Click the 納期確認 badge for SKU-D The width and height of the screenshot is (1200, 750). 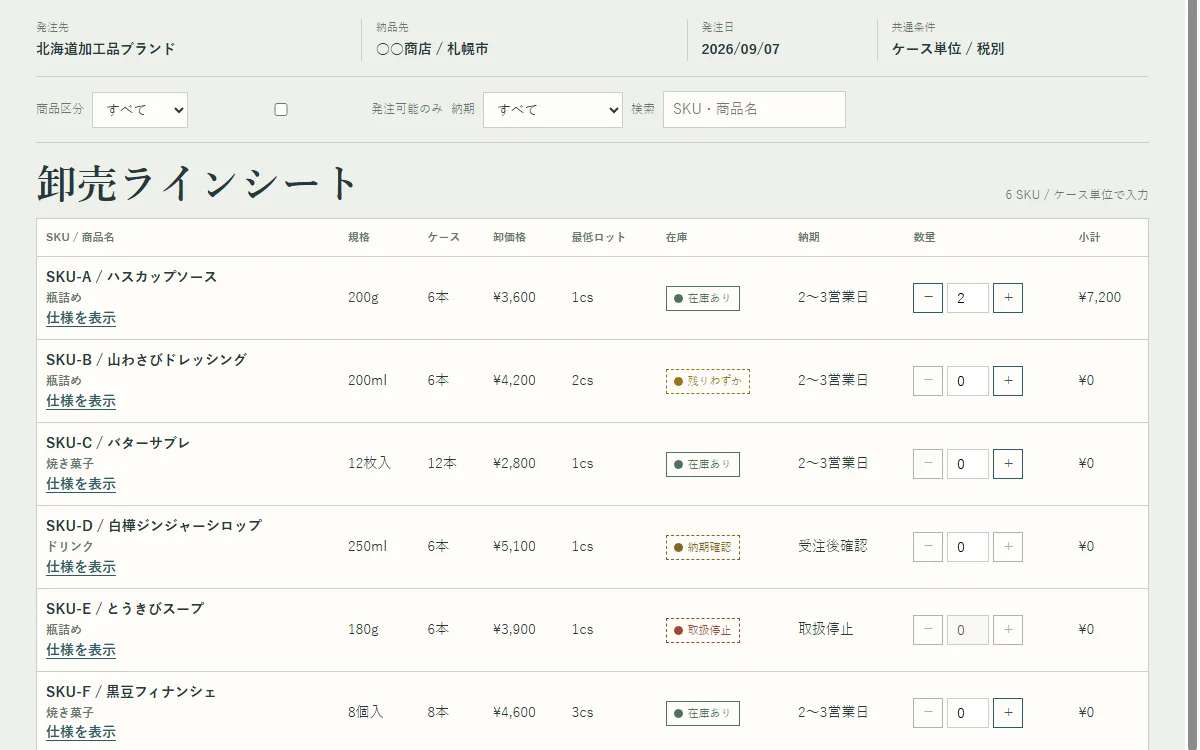click(703, 547)
